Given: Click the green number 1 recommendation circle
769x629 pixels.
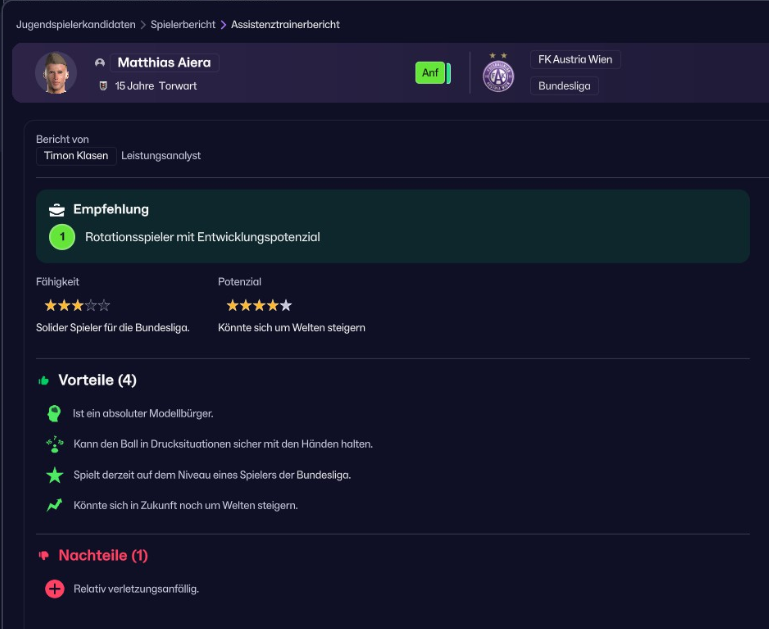Looking at the screenshot, I should coord(62,237).
